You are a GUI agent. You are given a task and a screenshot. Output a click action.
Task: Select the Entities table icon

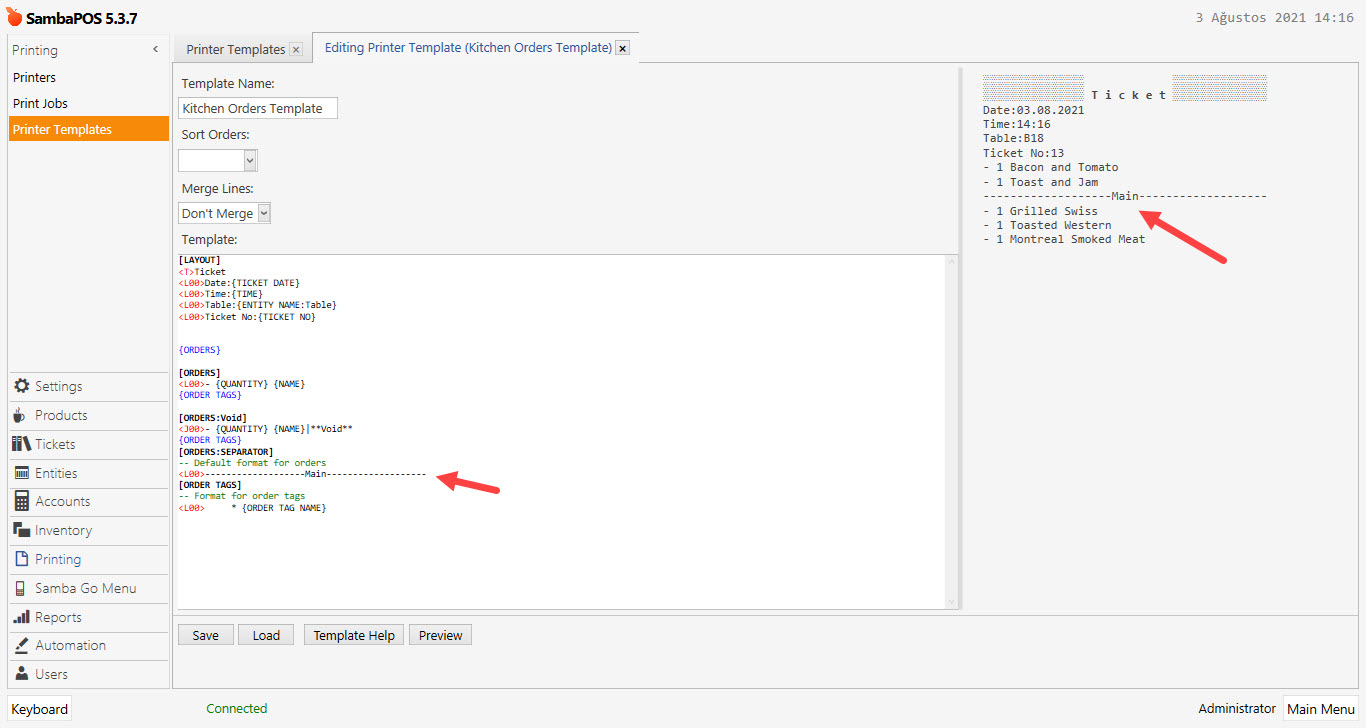click(21, 473)
